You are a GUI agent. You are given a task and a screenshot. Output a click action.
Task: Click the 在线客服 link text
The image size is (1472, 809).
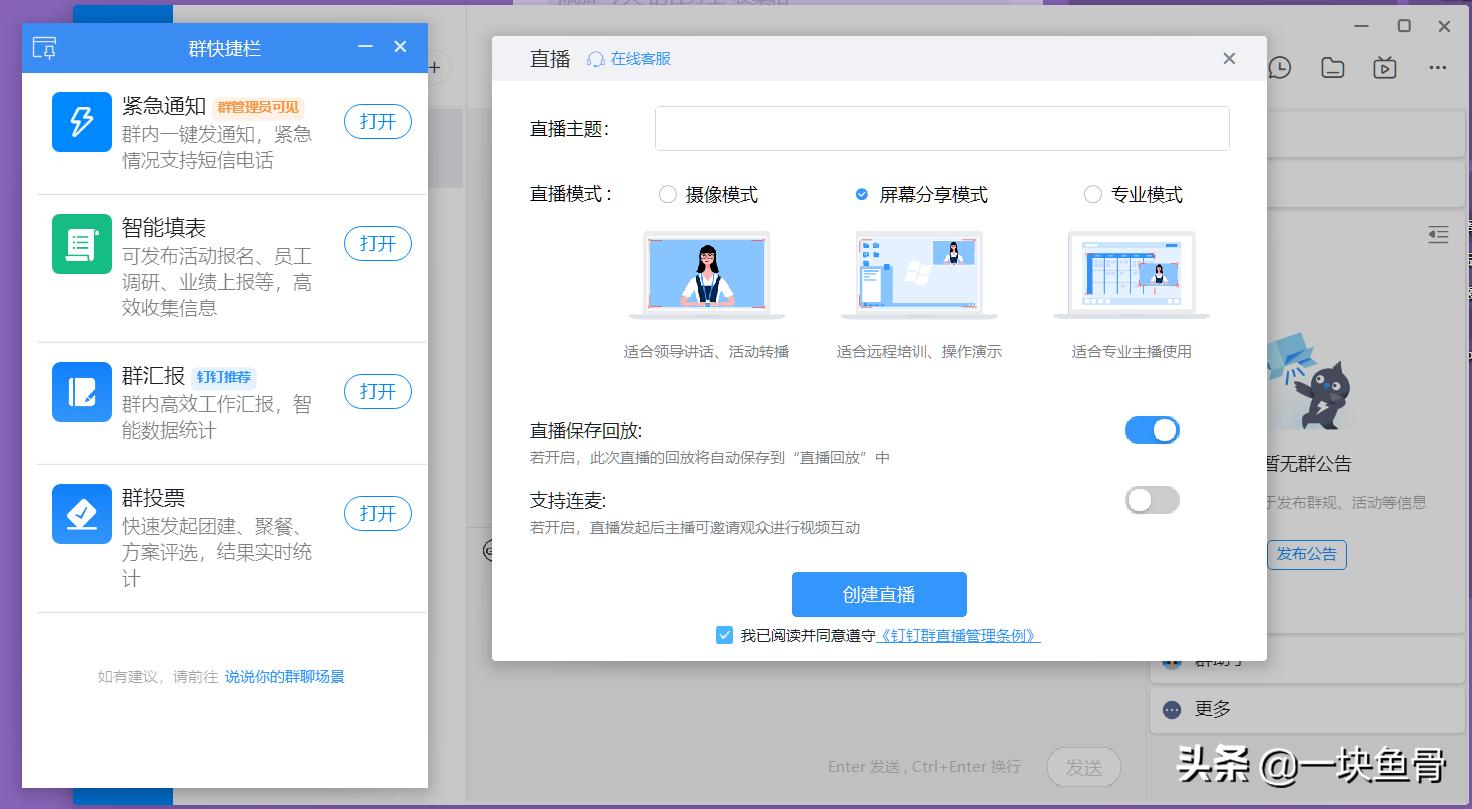click(641, 59)
